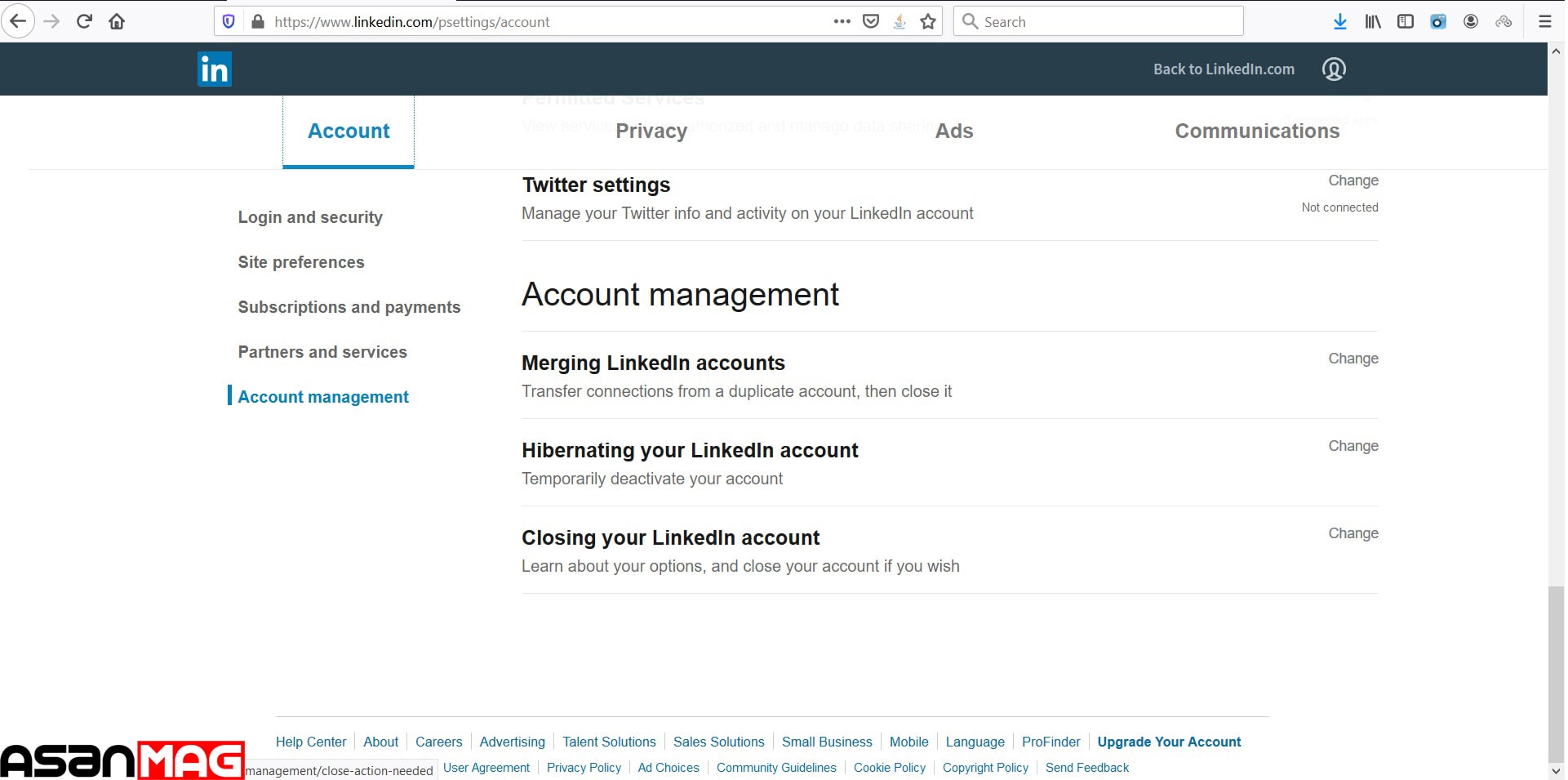Open the page actions three-dot icon

[x=842, y=22]
